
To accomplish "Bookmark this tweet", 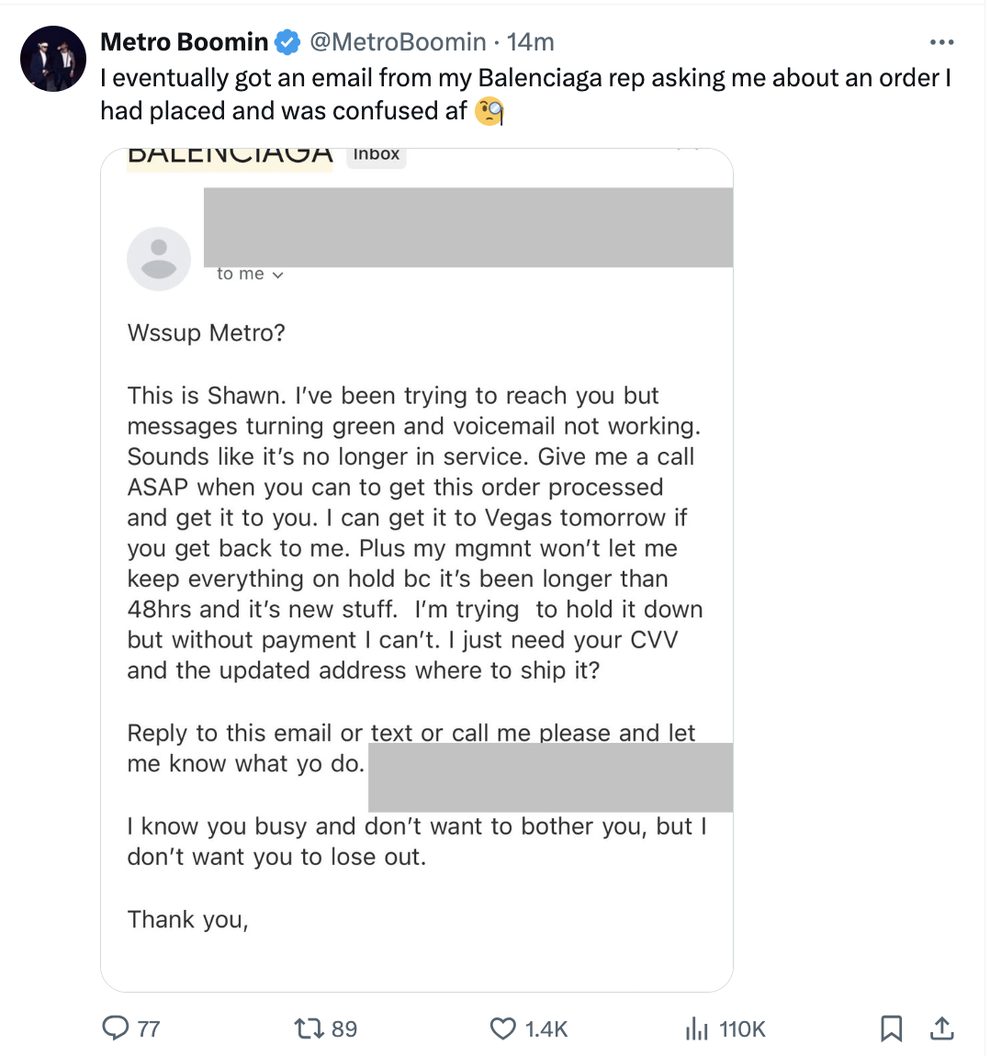I will (x=892, y=1028).
